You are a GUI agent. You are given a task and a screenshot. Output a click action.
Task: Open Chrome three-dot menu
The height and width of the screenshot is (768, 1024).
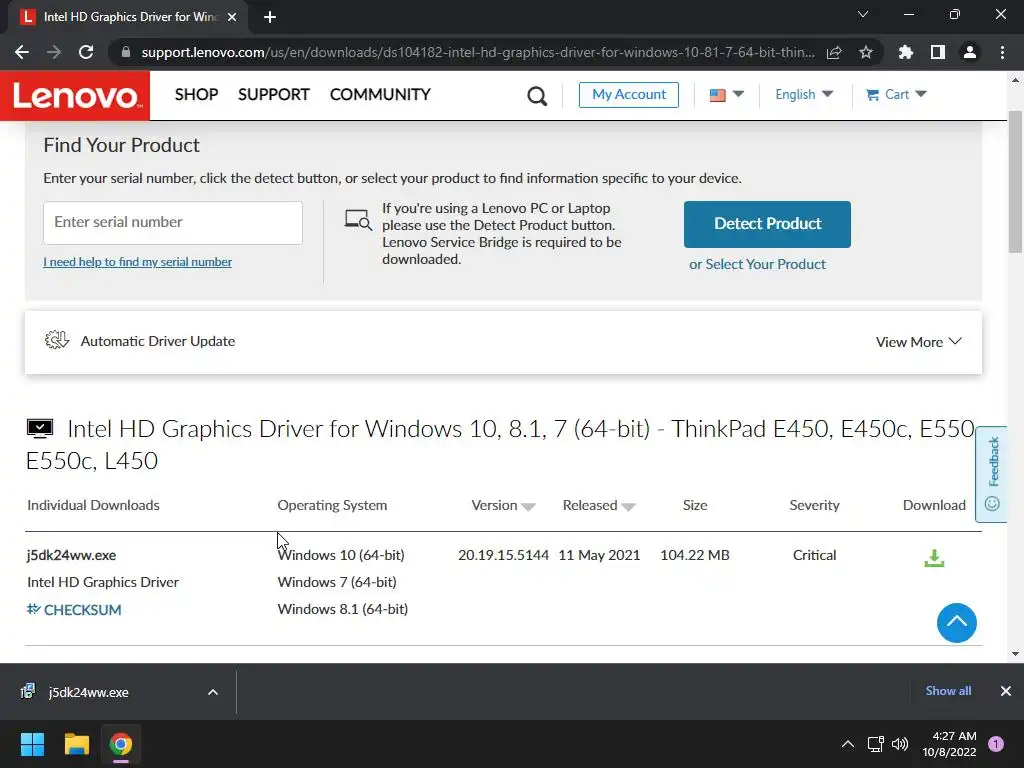(1002, 52)
